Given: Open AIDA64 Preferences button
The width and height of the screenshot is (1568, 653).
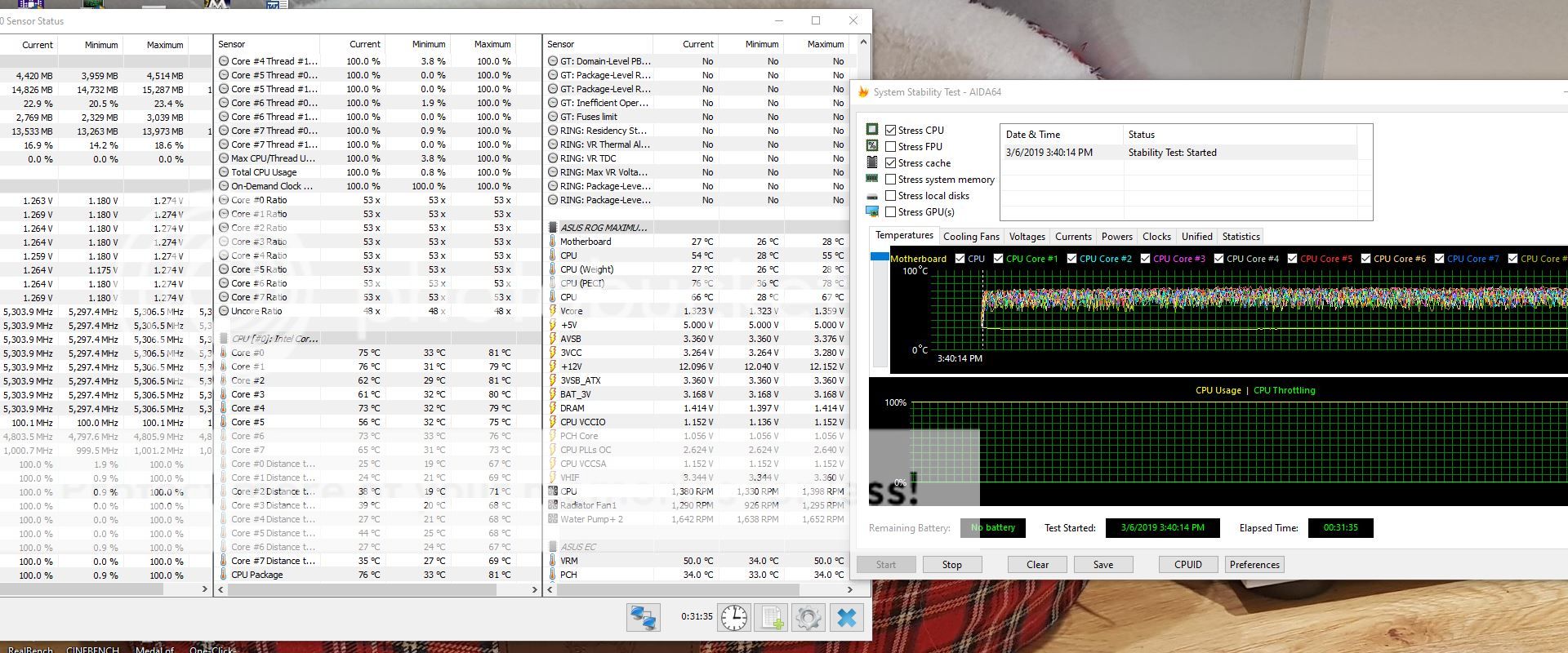Looking at the screenshot, I should 1254,565.
